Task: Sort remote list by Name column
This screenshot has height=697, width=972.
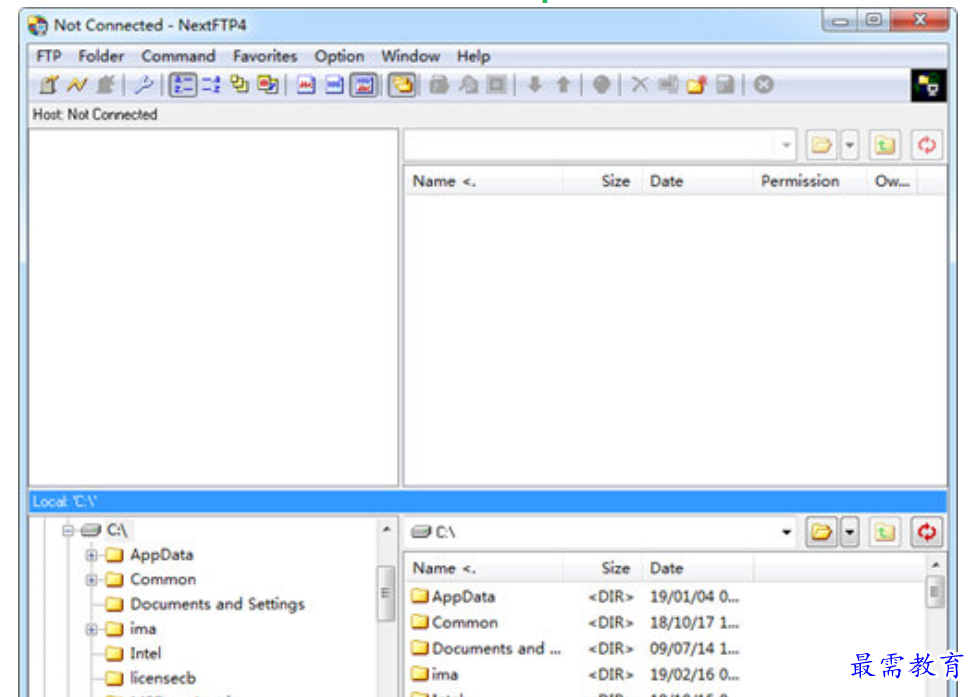Action: click(x=484, y=182)
